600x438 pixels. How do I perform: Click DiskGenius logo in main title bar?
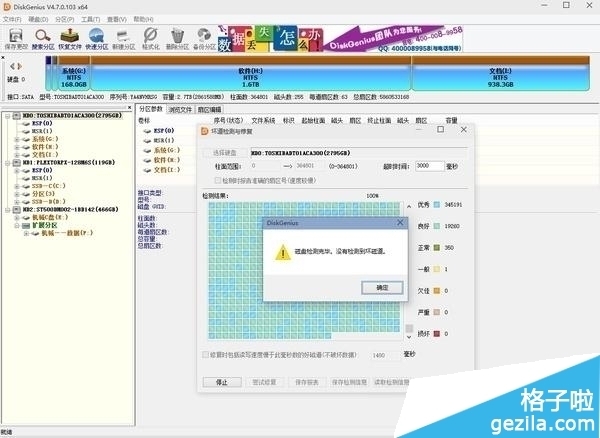click(x=7, y=7)
